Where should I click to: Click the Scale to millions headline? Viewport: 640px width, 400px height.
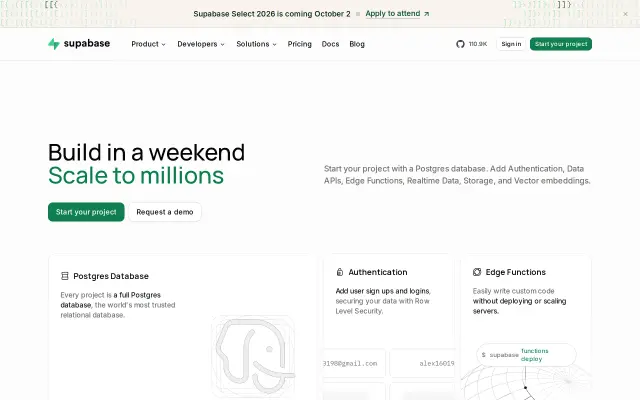click(136, 176)
